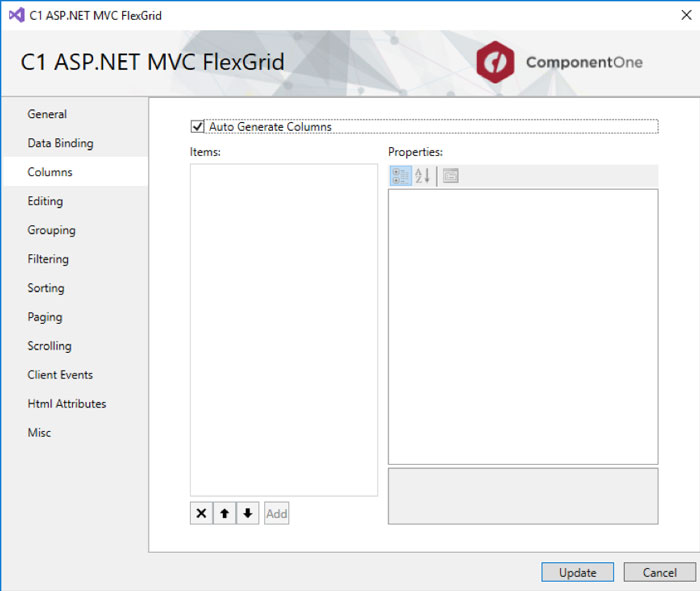Image resolution: width=700 pixels, height=591 pixels.
Task: Click the property description pane
Action: [523, 496]
